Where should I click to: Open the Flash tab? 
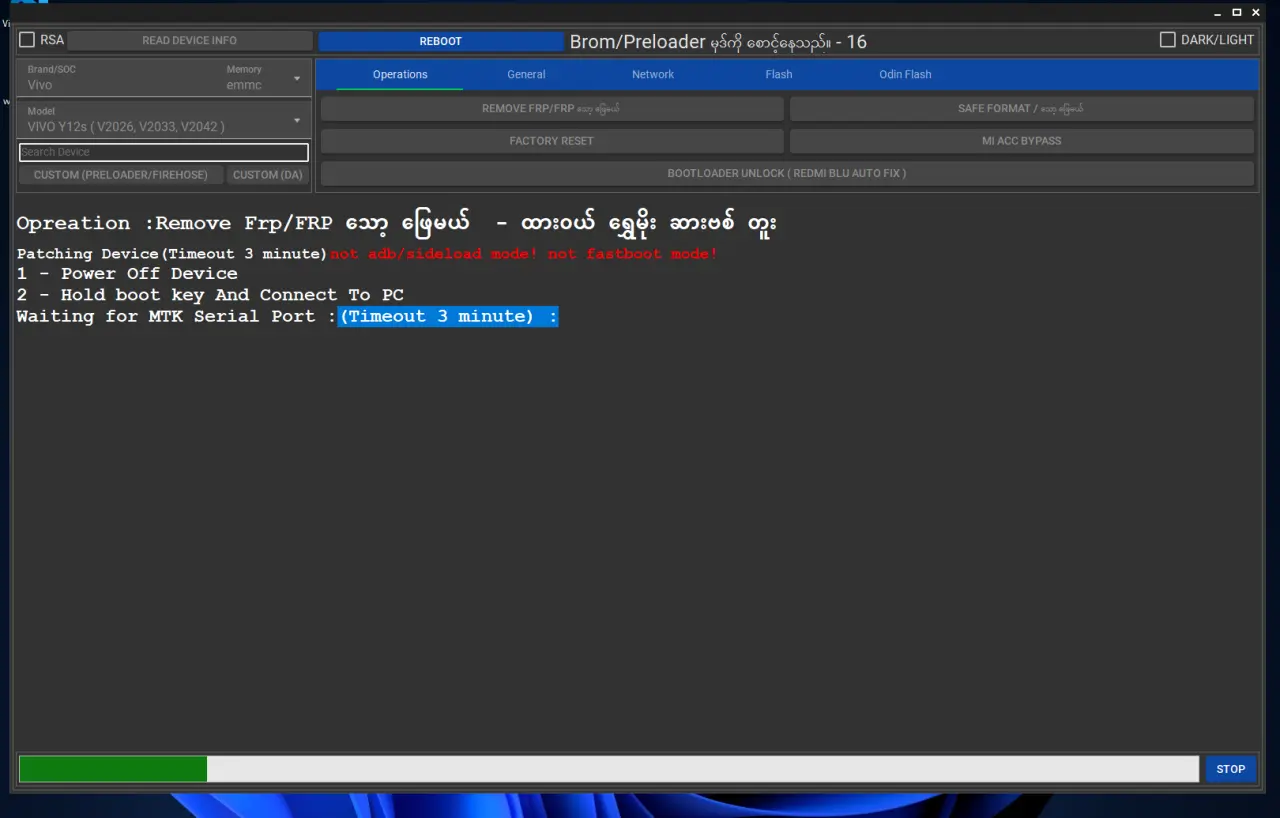(779, 75)
